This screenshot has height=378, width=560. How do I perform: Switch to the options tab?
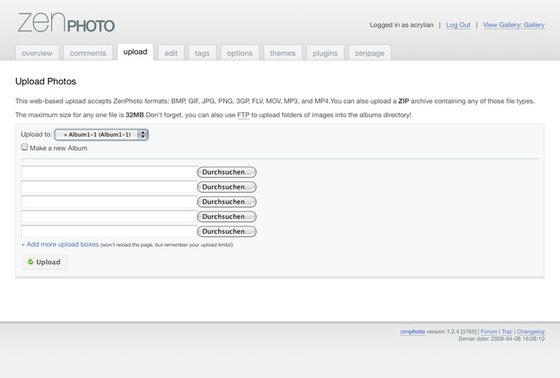240,53
